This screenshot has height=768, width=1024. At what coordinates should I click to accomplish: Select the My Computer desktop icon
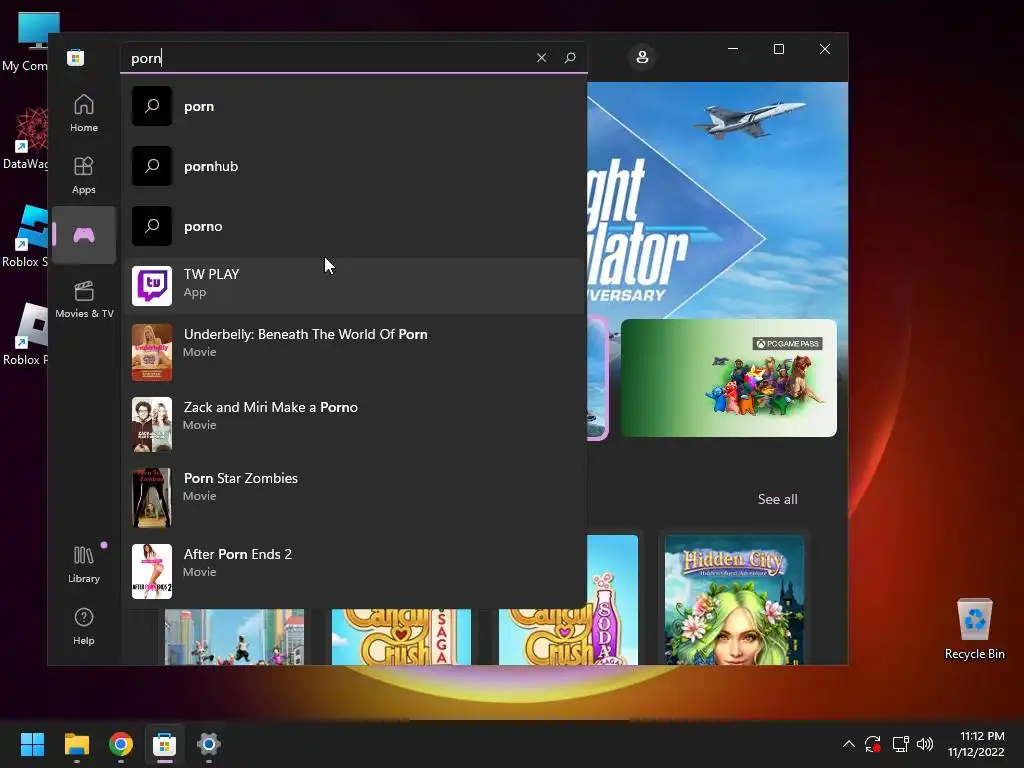[x=25, y=42]
